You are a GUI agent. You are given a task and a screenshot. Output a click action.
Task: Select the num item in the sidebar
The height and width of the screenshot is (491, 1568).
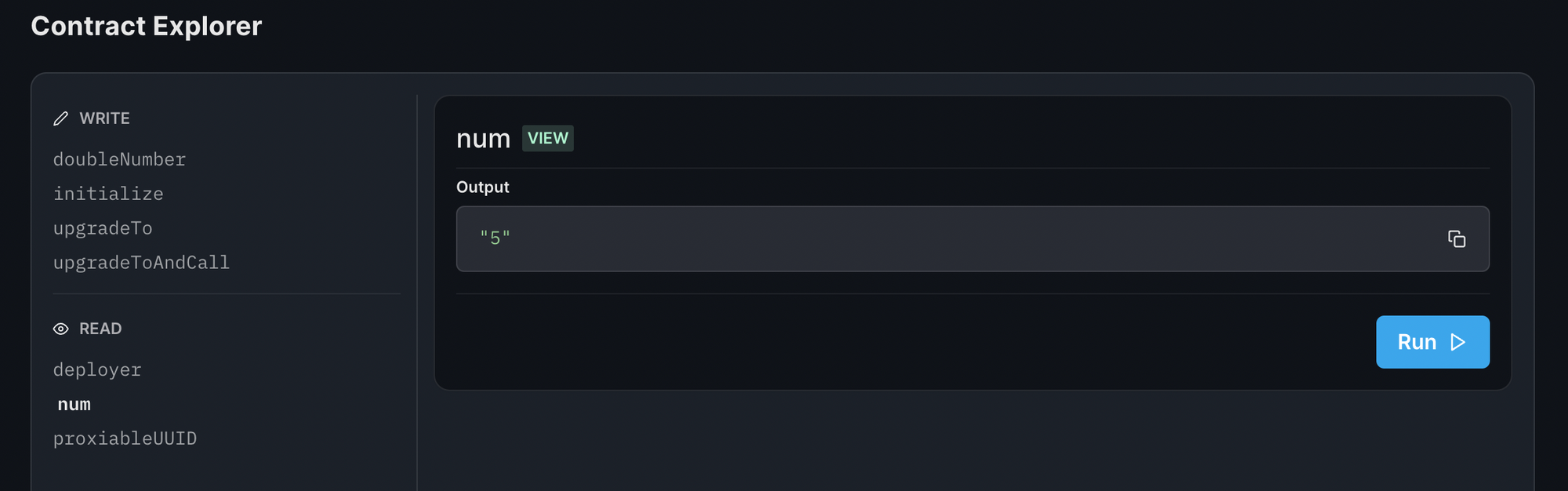coord(74,404)
